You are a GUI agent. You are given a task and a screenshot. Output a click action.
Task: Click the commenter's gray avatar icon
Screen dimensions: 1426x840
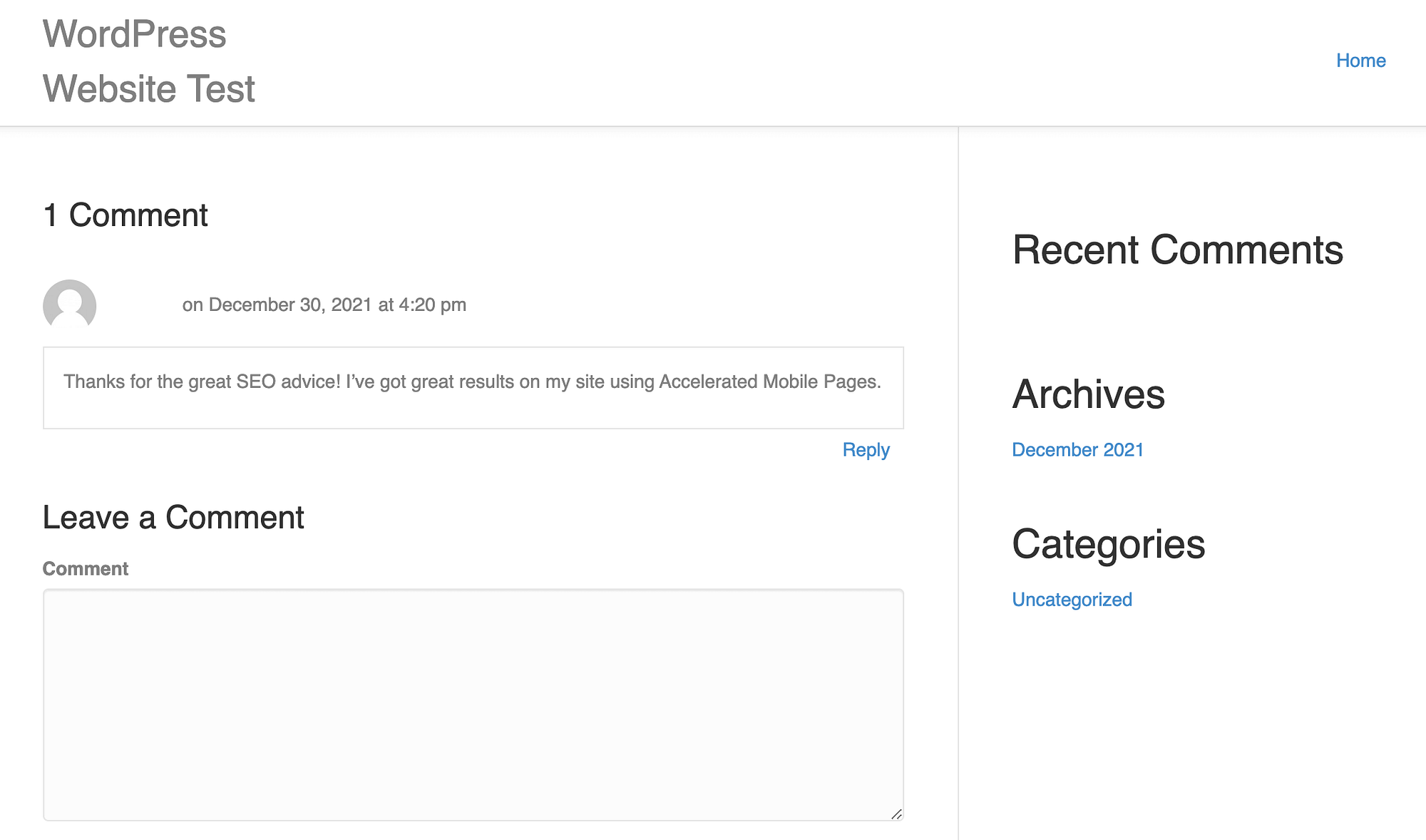(x=69, y=304)
